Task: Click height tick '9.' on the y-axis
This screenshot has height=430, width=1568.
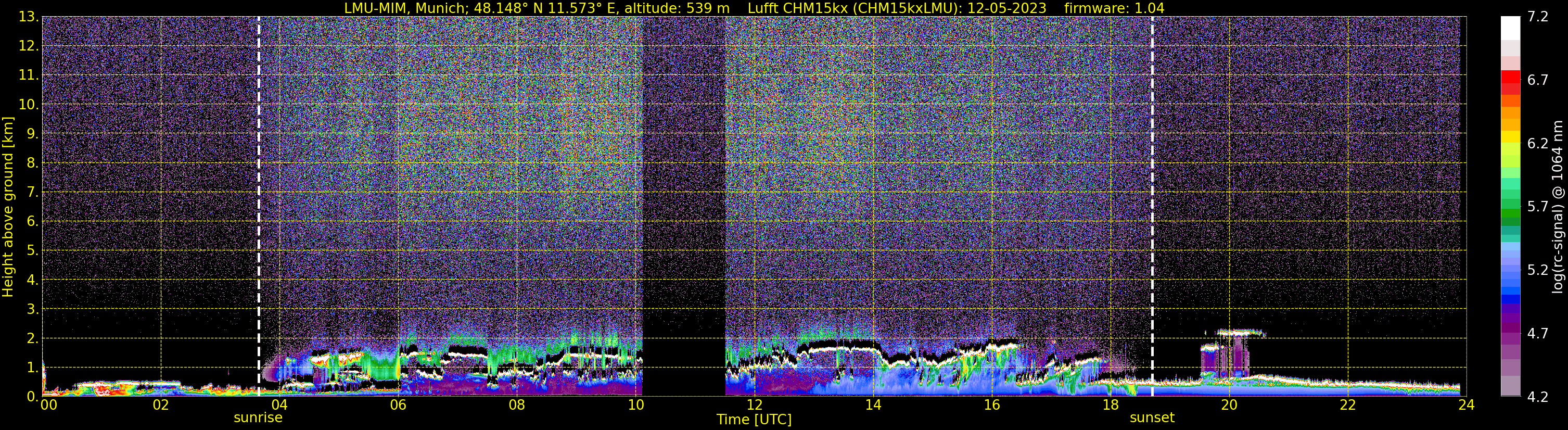Action: pos(33,133)
